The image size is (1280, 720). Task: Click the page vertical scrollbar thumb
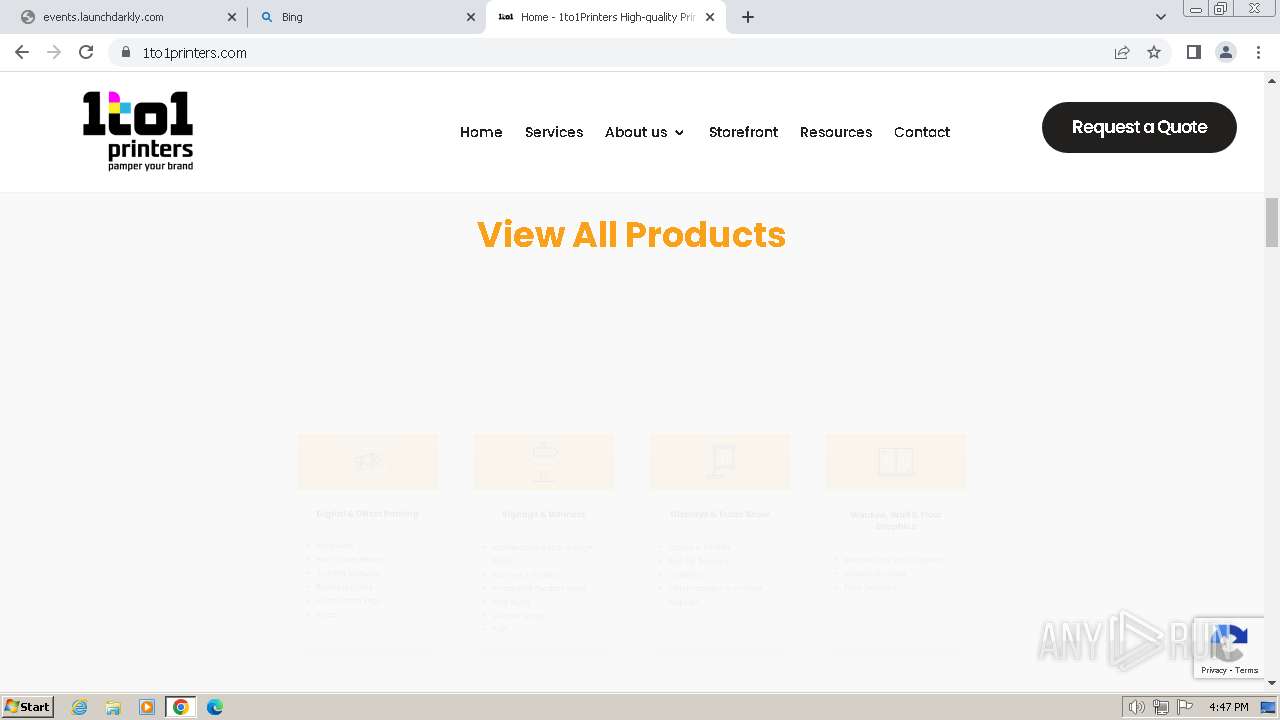pos(1272,222)
